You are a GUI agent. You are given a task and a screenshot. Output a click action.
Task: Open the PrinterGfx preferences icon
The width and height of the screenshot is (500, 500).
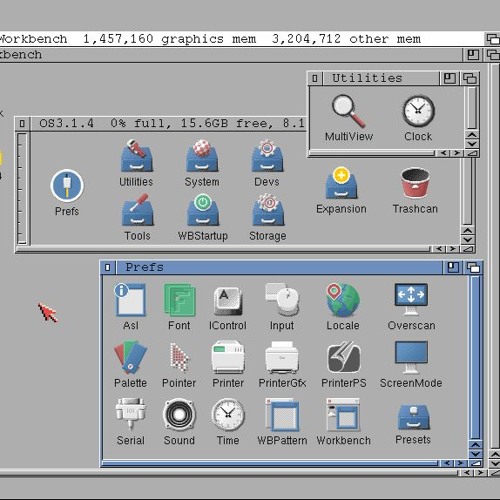282,357
